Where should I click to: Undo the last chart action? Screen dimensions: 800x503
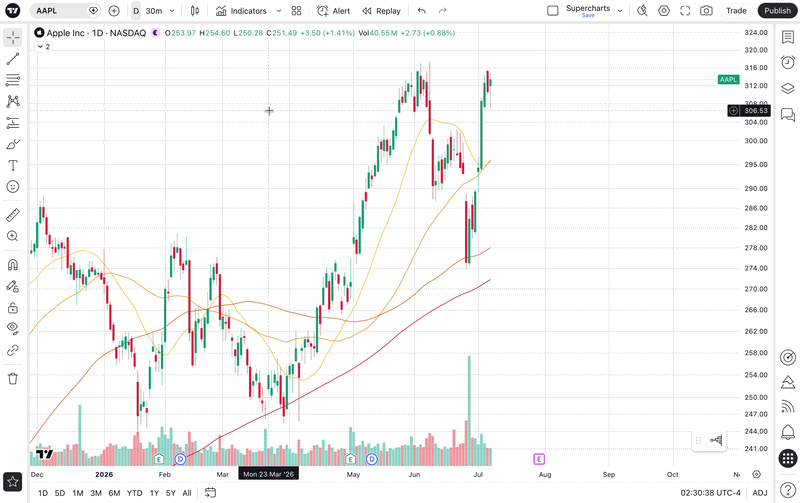421,11
